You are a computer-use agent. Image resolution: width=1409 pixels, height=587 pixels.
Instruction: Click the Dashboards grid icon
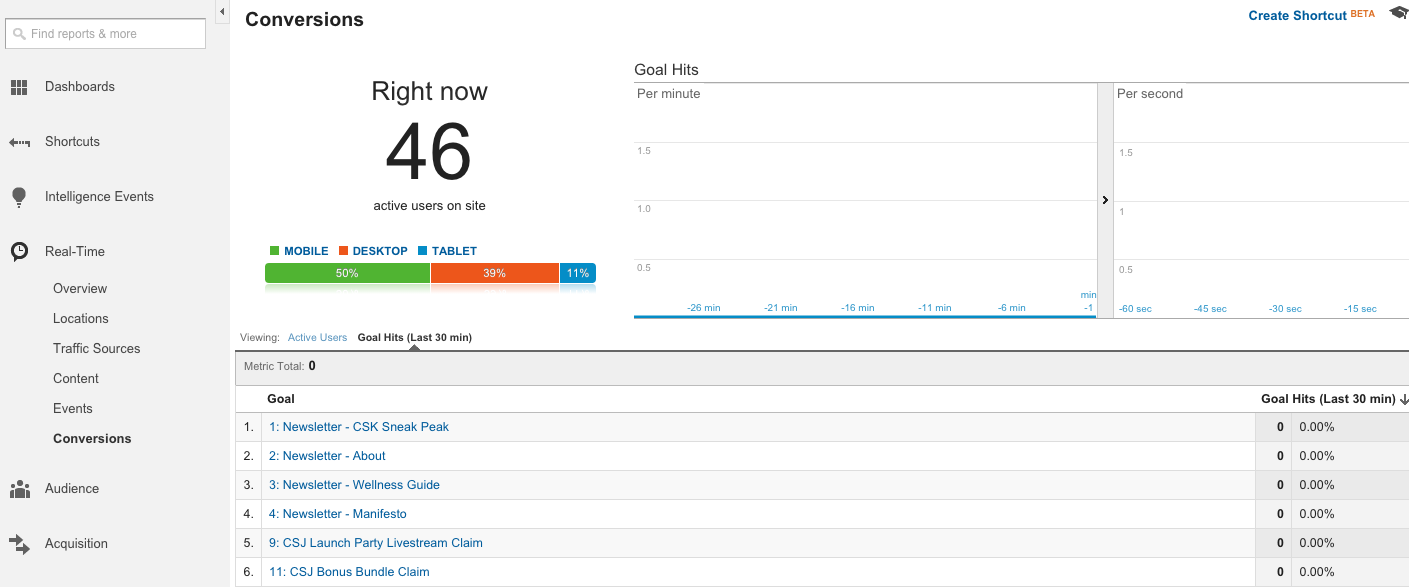click(19, 87)
